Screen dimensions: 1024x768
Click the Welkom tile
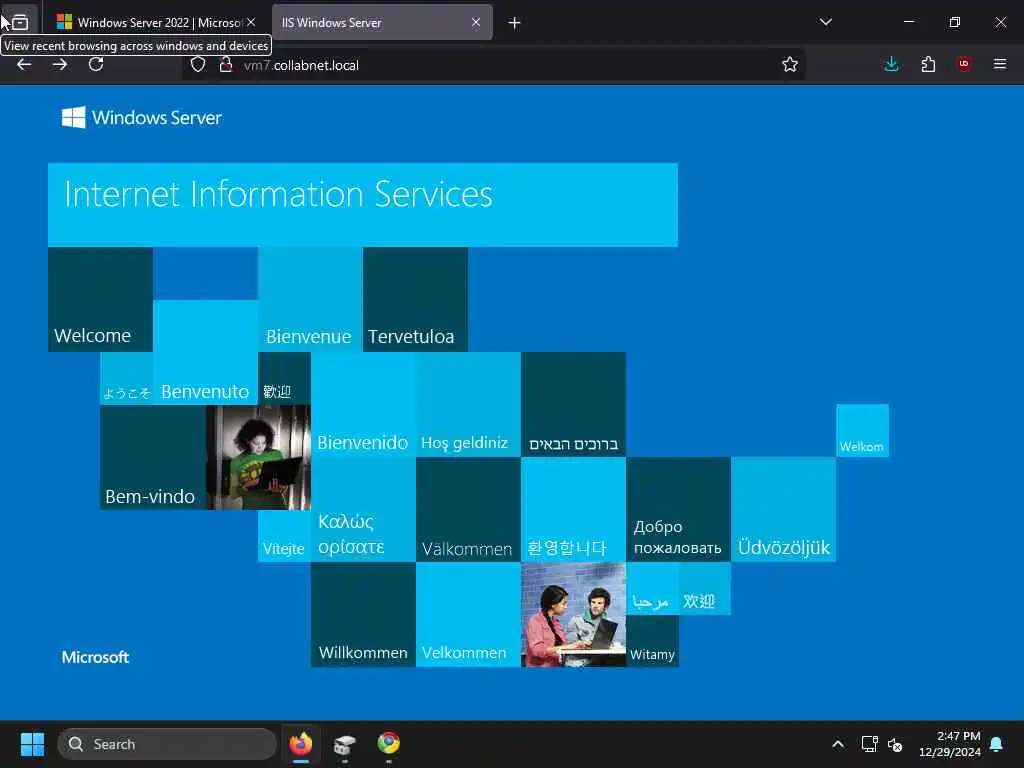click(862, 430)
